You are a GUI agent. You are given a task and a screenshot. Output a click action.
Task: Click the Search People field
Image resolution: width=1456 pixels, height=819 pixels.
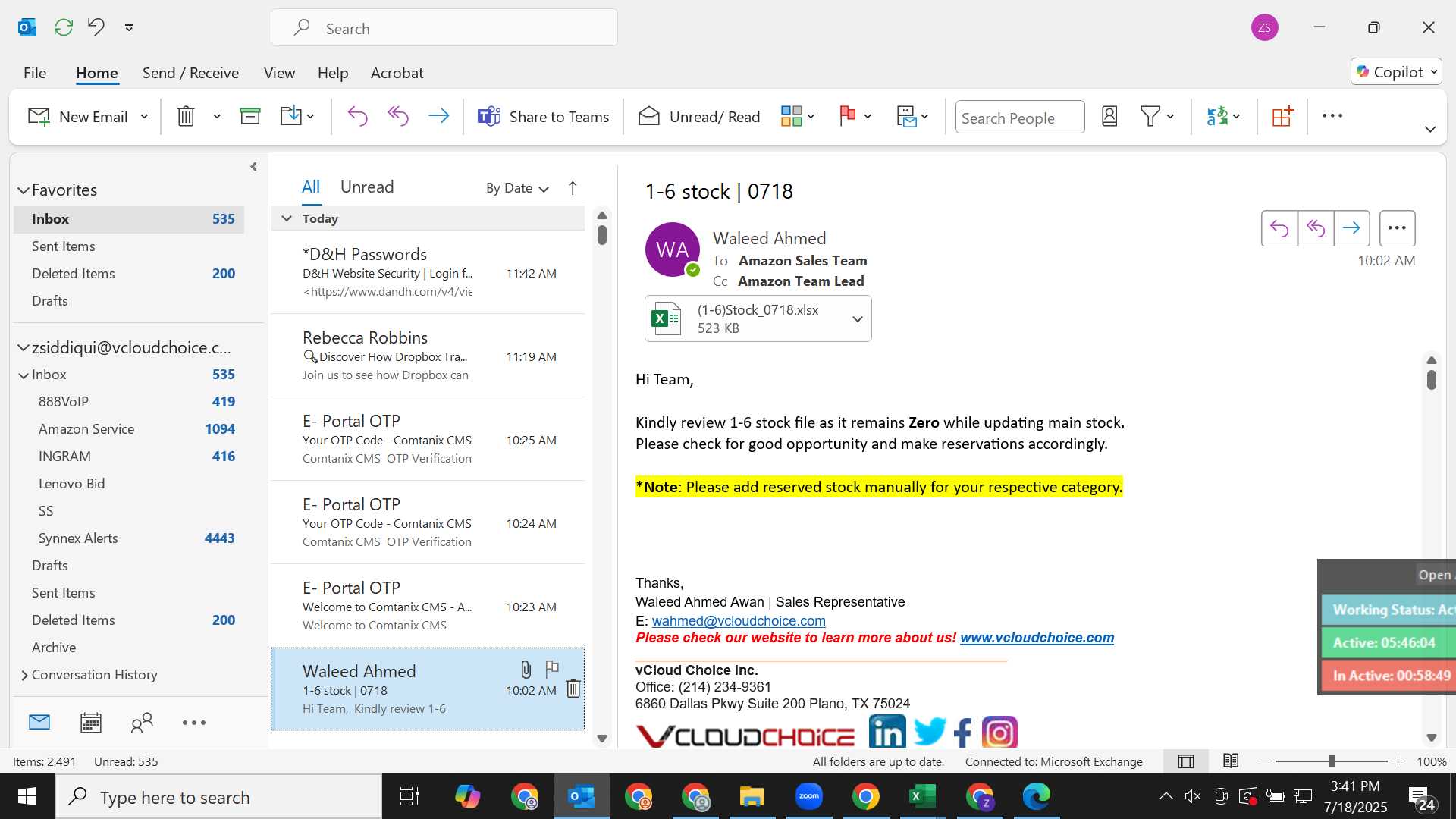[1019, 118]
